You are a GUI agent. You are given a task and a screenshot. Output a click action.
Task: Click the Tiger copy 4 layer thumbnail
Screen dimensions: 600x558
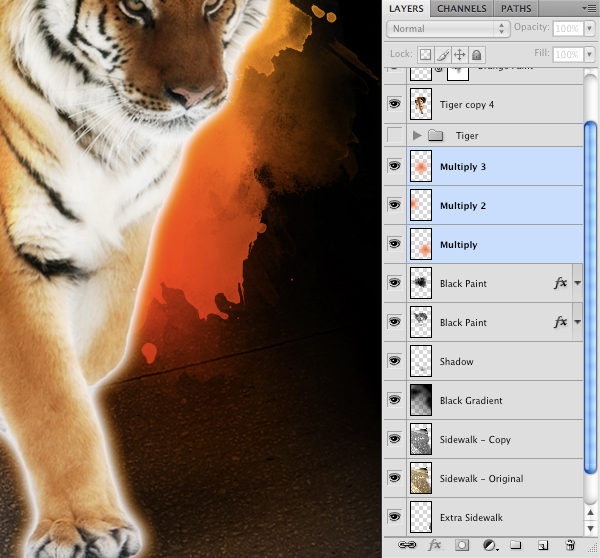421,104
